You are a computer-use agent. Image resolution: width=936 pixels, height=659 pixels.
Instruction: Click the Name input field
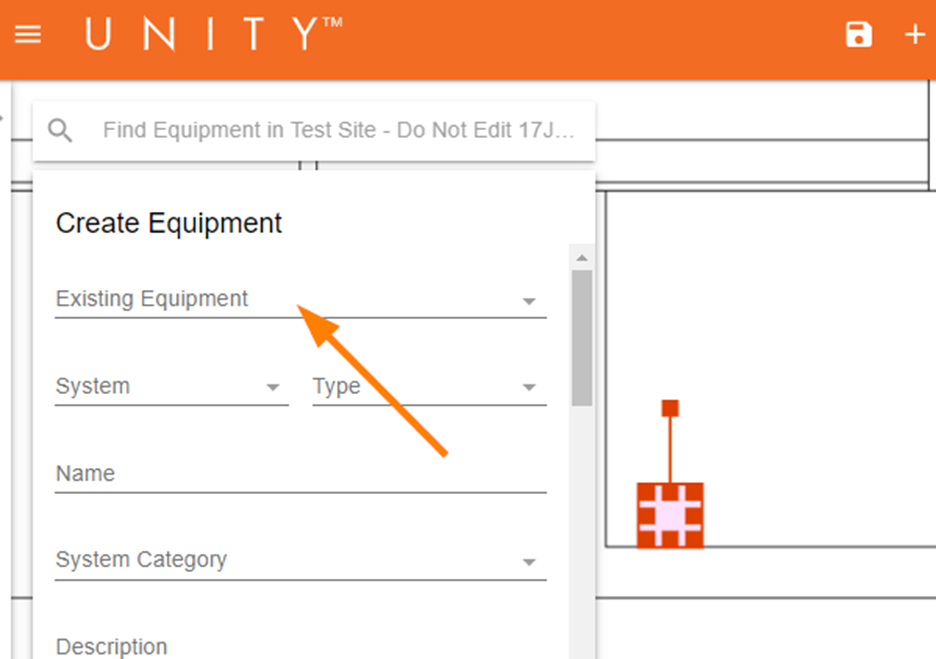point(300,474)
